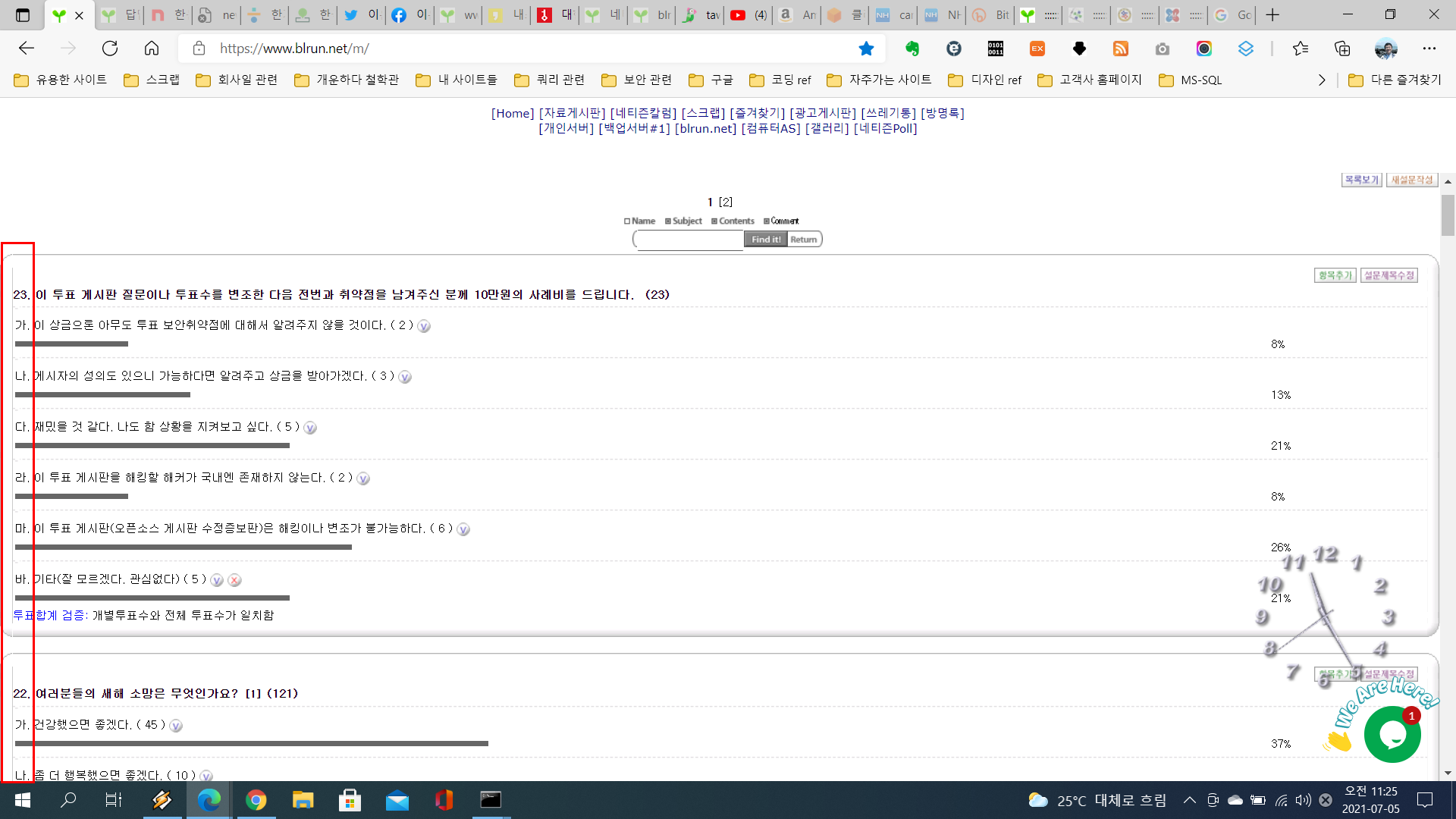This screenshot has height=819, width=1456.
Task: Open the 다른 즐겨찾기 folder
Action: point(1395,80)
